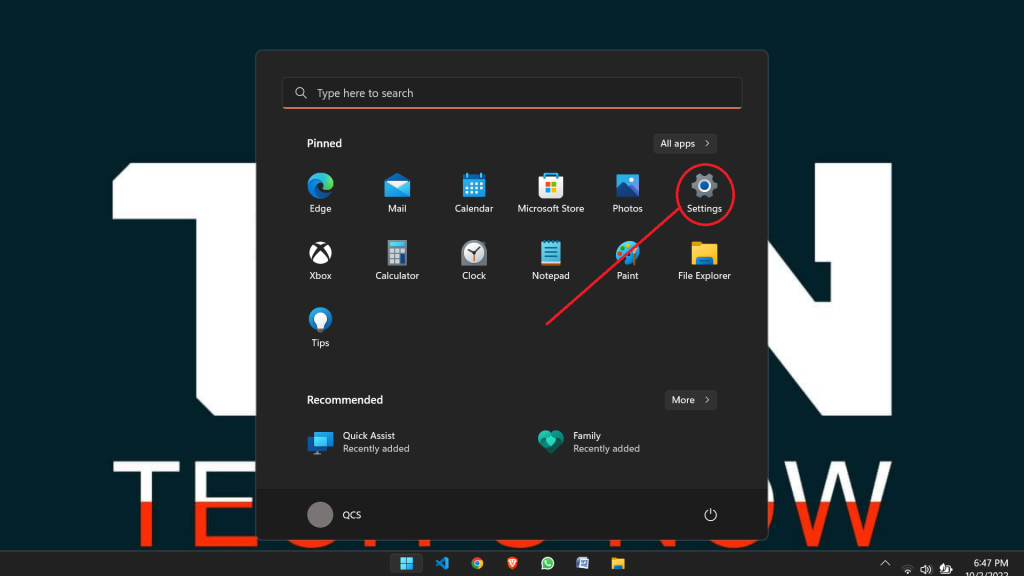Open WhatsApp from taskbar
Viewport: 1024px width, 576px height.
547,563
